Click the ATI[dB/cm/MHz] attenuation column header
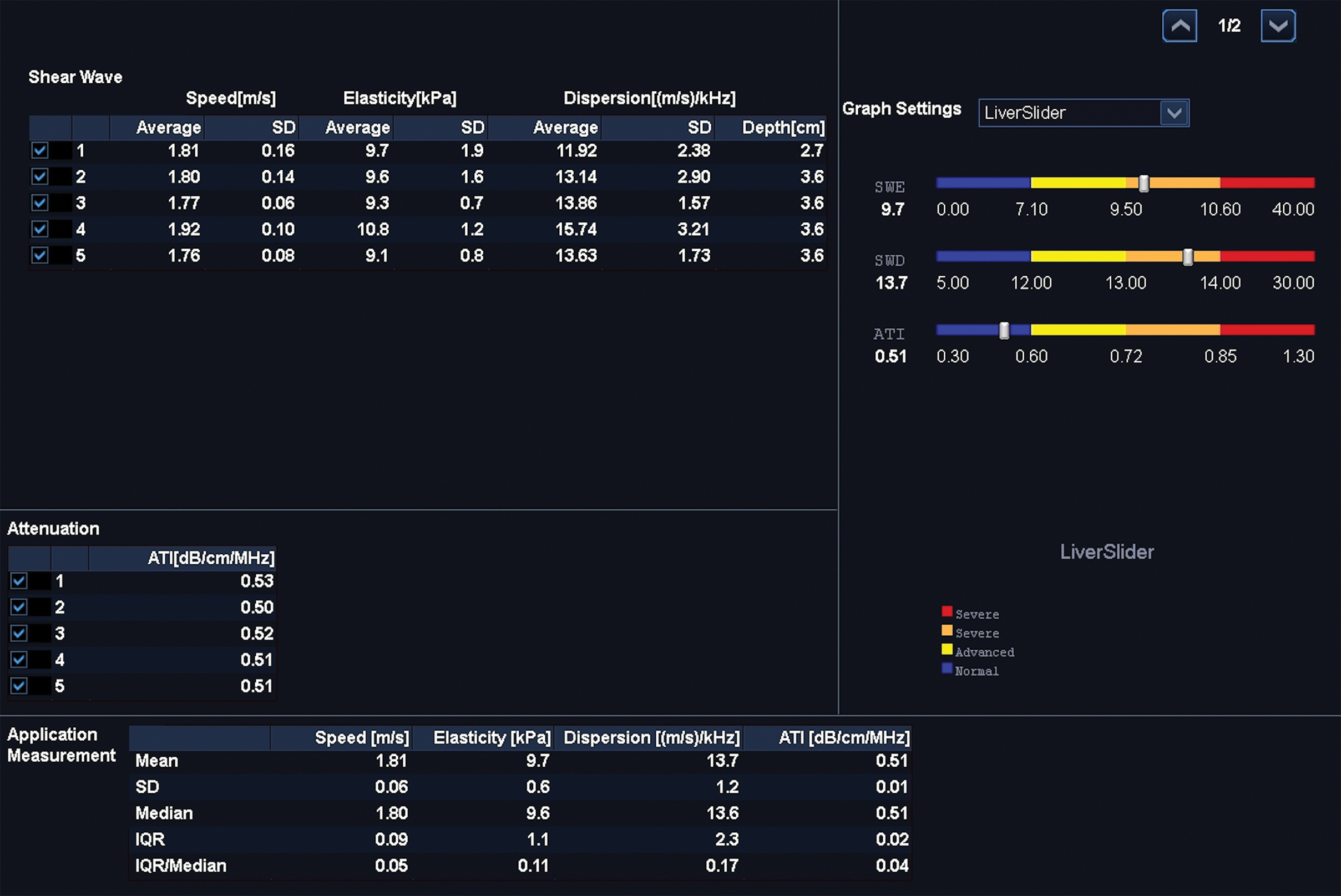 coord(210,558)
